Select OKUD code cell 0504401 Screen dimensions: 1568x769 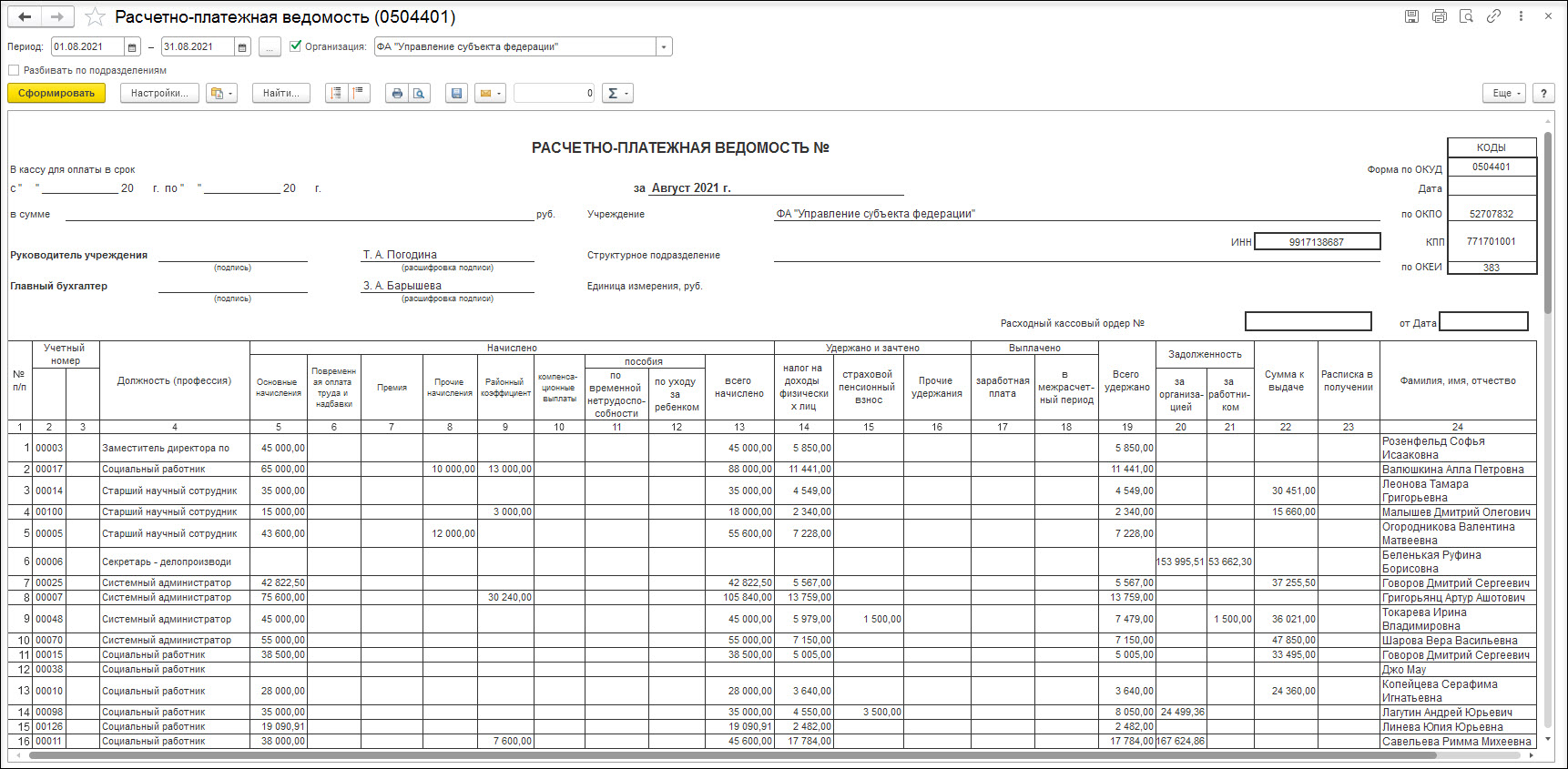click(x=1492, y=167)
